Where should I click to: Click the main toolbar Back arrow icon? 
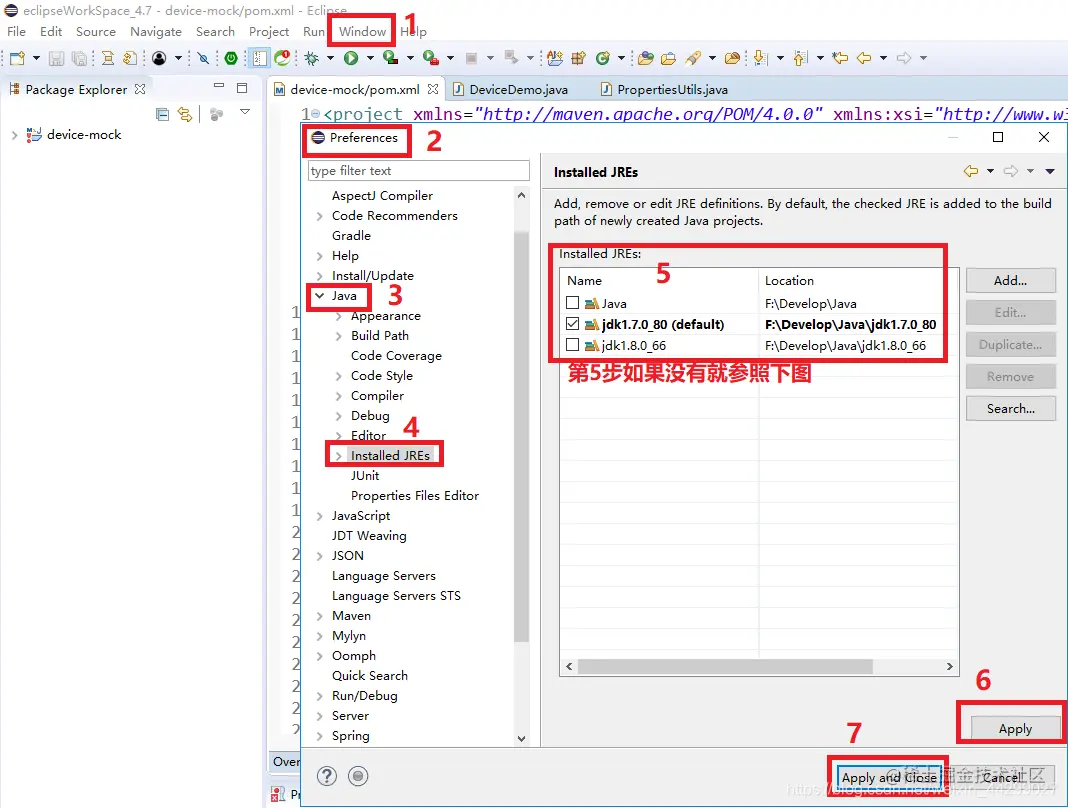tap(864, 58)
